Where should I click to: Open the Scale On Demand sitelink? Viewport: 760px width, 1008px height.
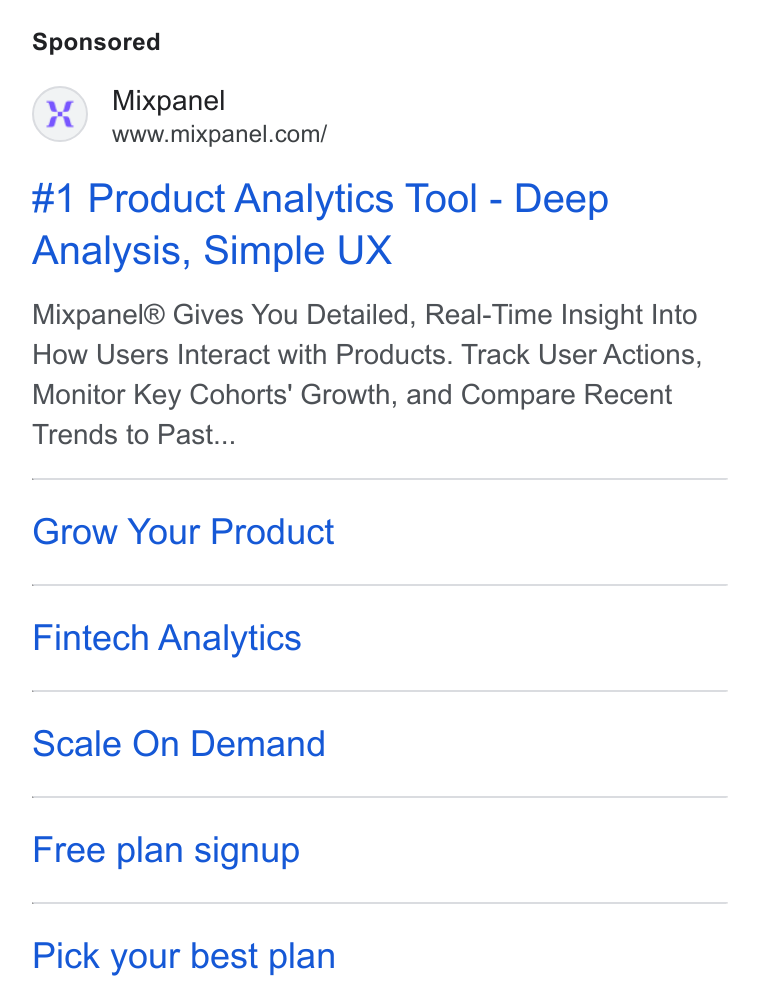click(179, 744)
